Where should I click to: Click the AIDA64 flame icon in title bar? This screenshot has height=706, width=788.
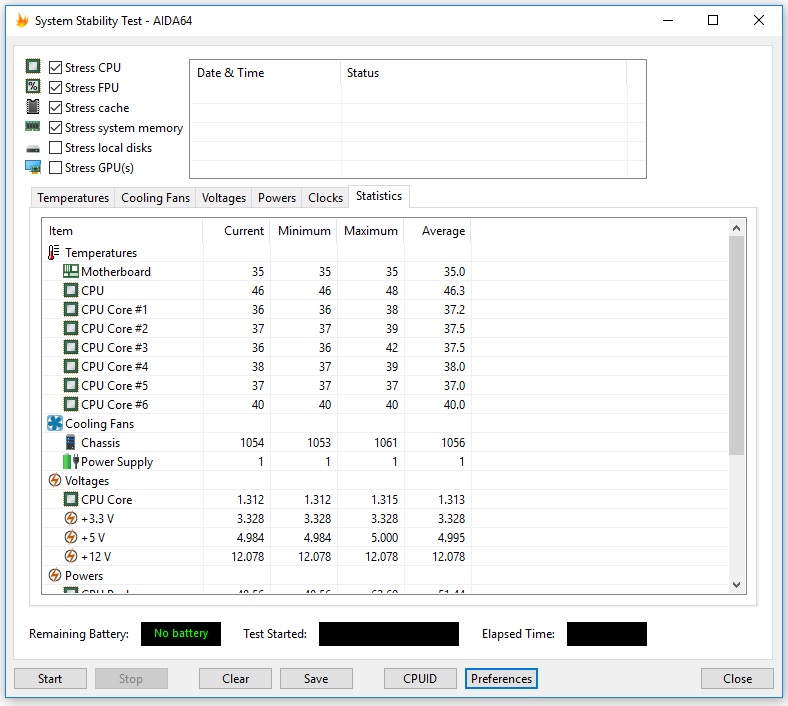[22, 21]
